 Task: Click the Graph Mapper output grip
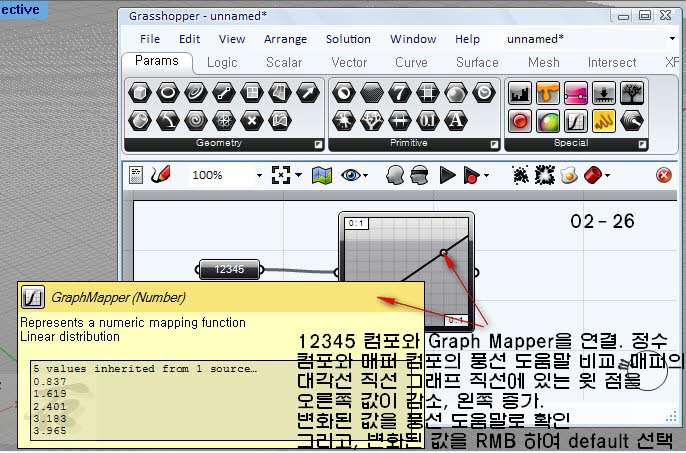click(476, 272)
